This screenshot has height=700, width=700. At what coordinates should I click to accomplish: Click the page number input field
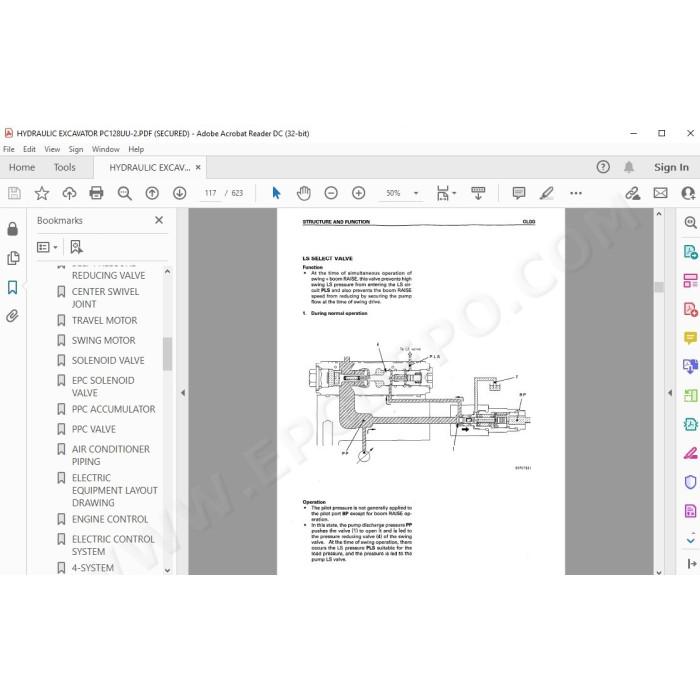210,193
